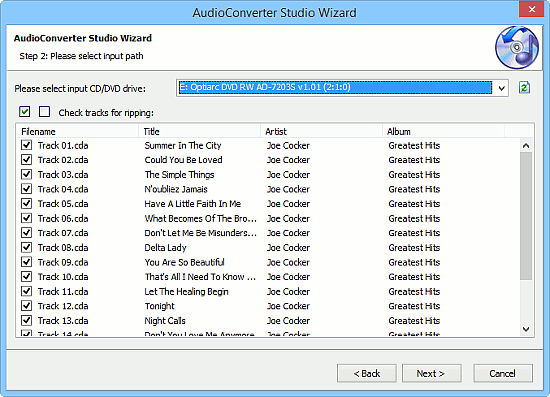Select title 'N'oubliez Jamais'
Image resolution: width=550 pixels, height=397 pixels.
pos(176,189)
